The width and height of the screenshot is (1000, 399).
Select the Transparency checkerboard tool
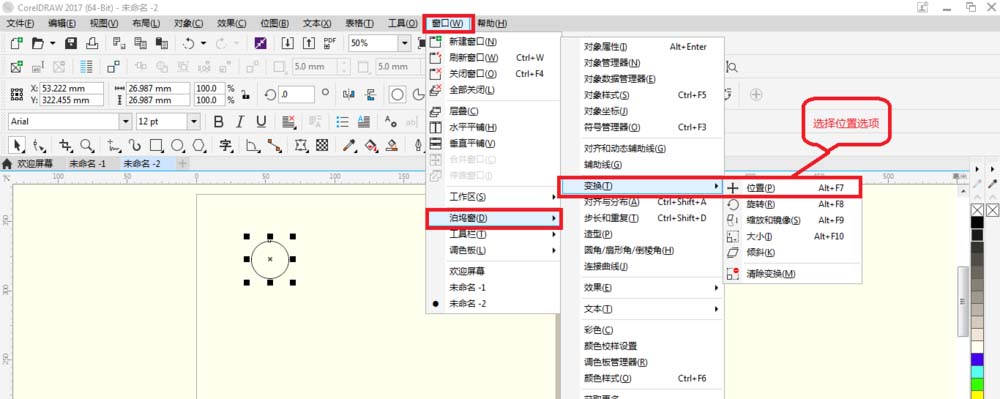coord(322,145)
